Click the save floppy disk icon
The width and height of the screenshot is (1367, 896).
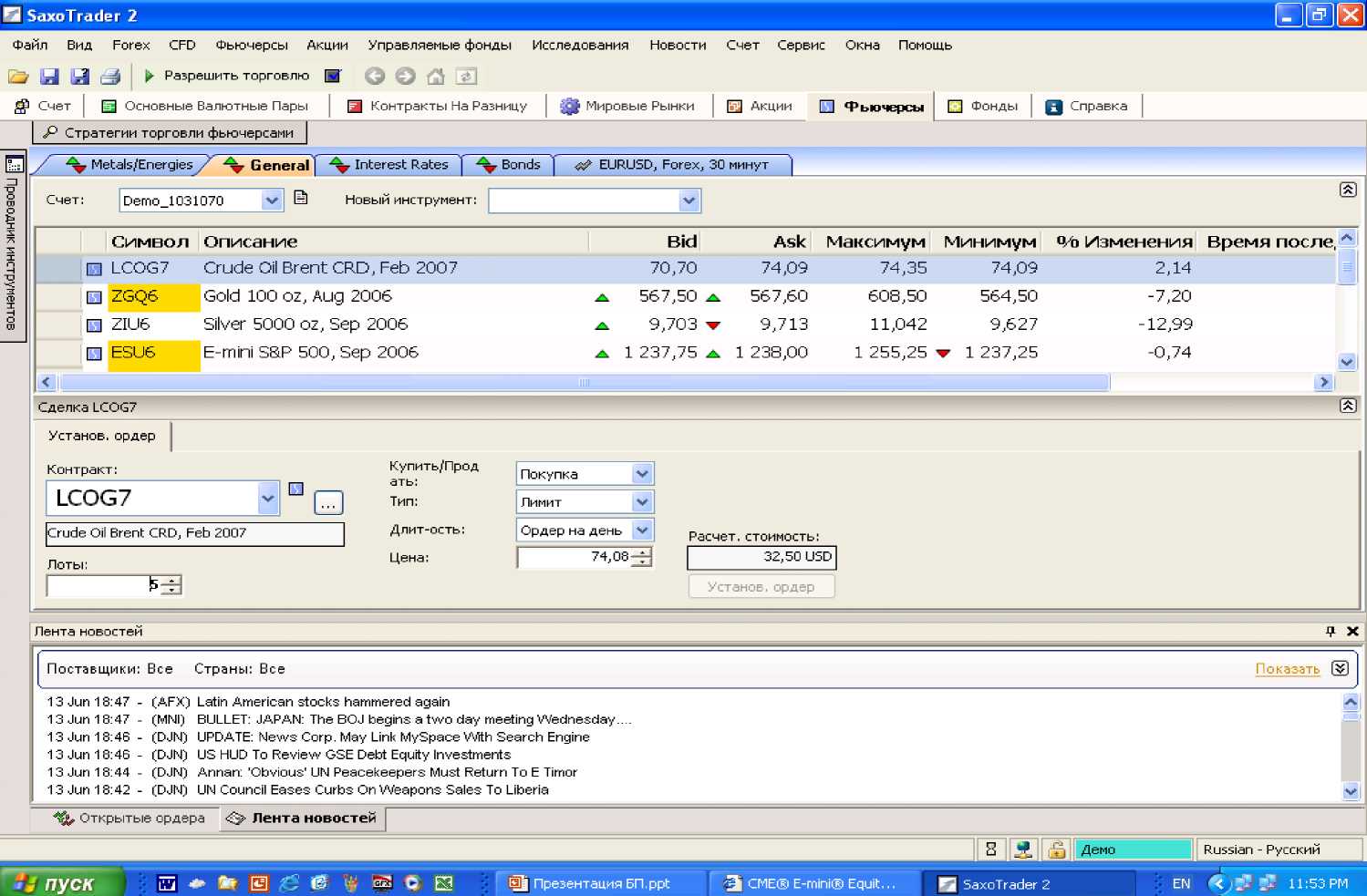coord(49,77)
